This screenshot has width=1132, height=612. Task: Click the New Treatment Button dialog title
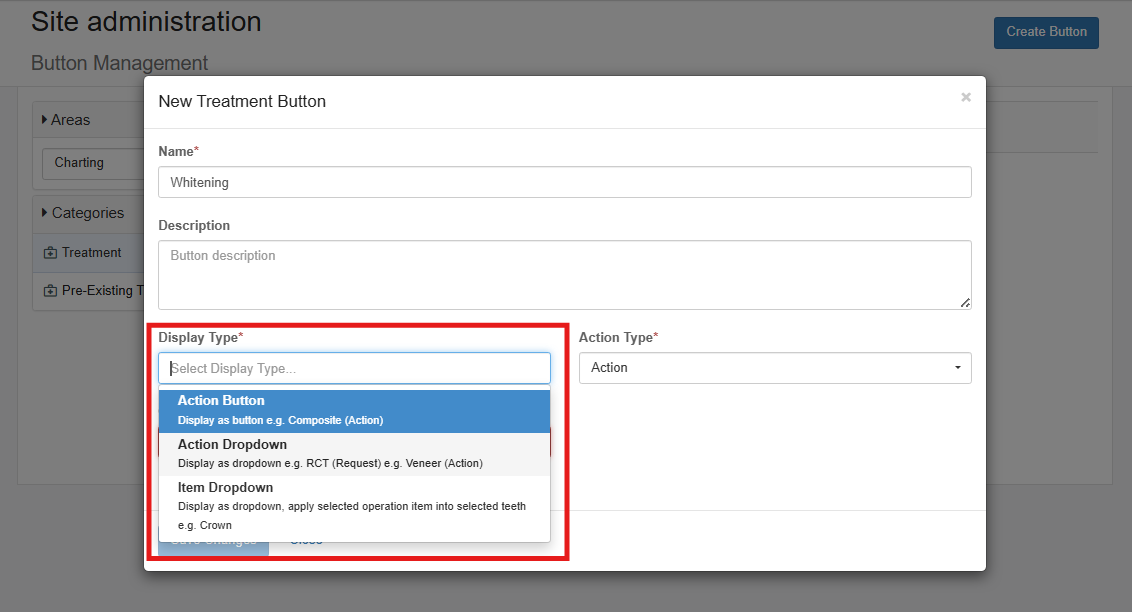pos(242,102)
